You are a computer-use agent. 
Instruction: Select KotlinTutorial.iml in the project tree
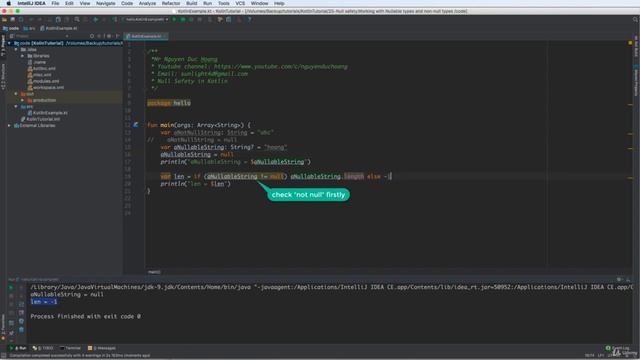40,119
